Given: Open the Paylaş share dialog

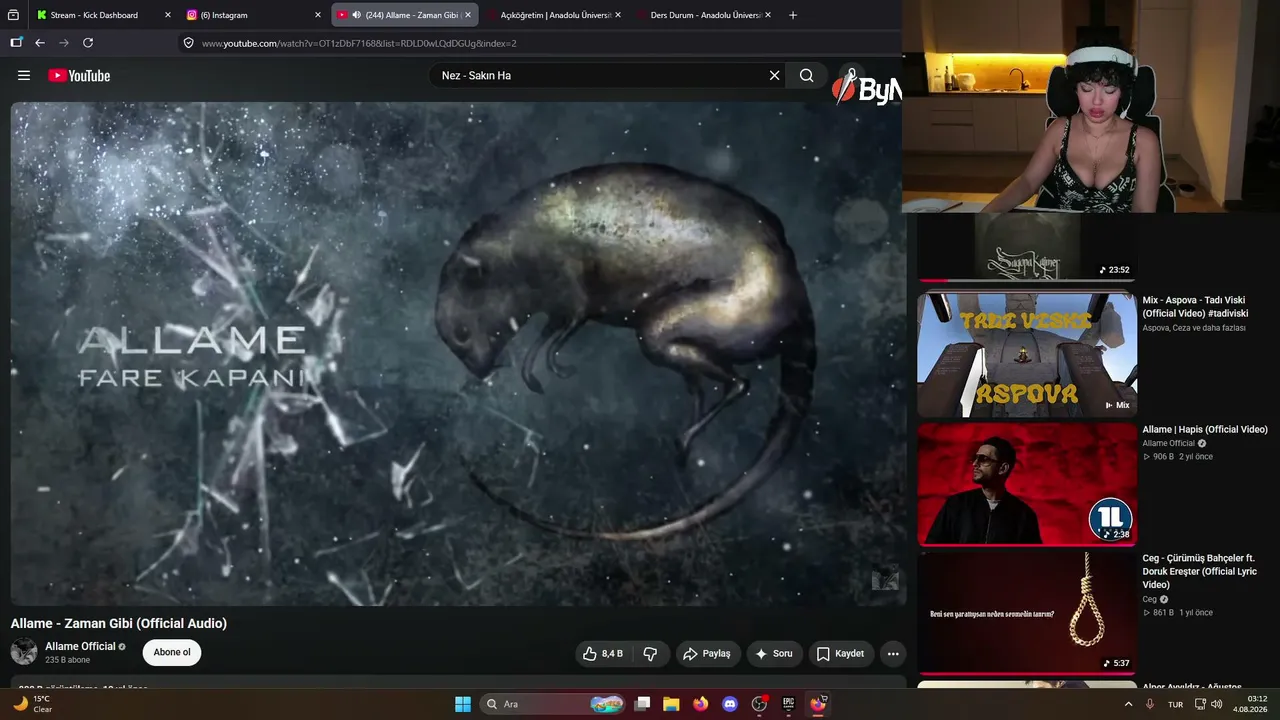Looking at the screenshot, I should [707, 653].
